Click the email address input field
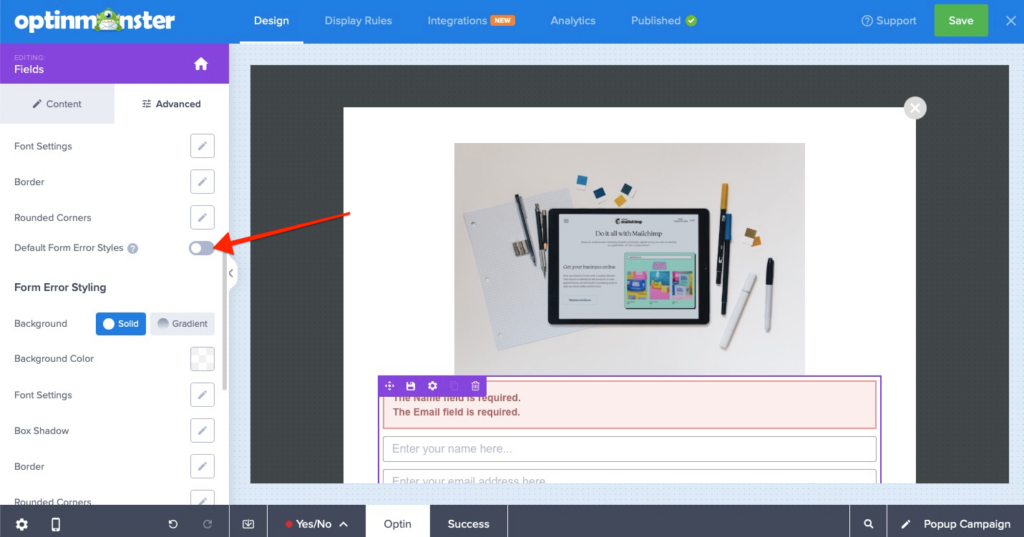Image resolution: width=1024 pixels, height=537 pixels. (x=630, y=477)
